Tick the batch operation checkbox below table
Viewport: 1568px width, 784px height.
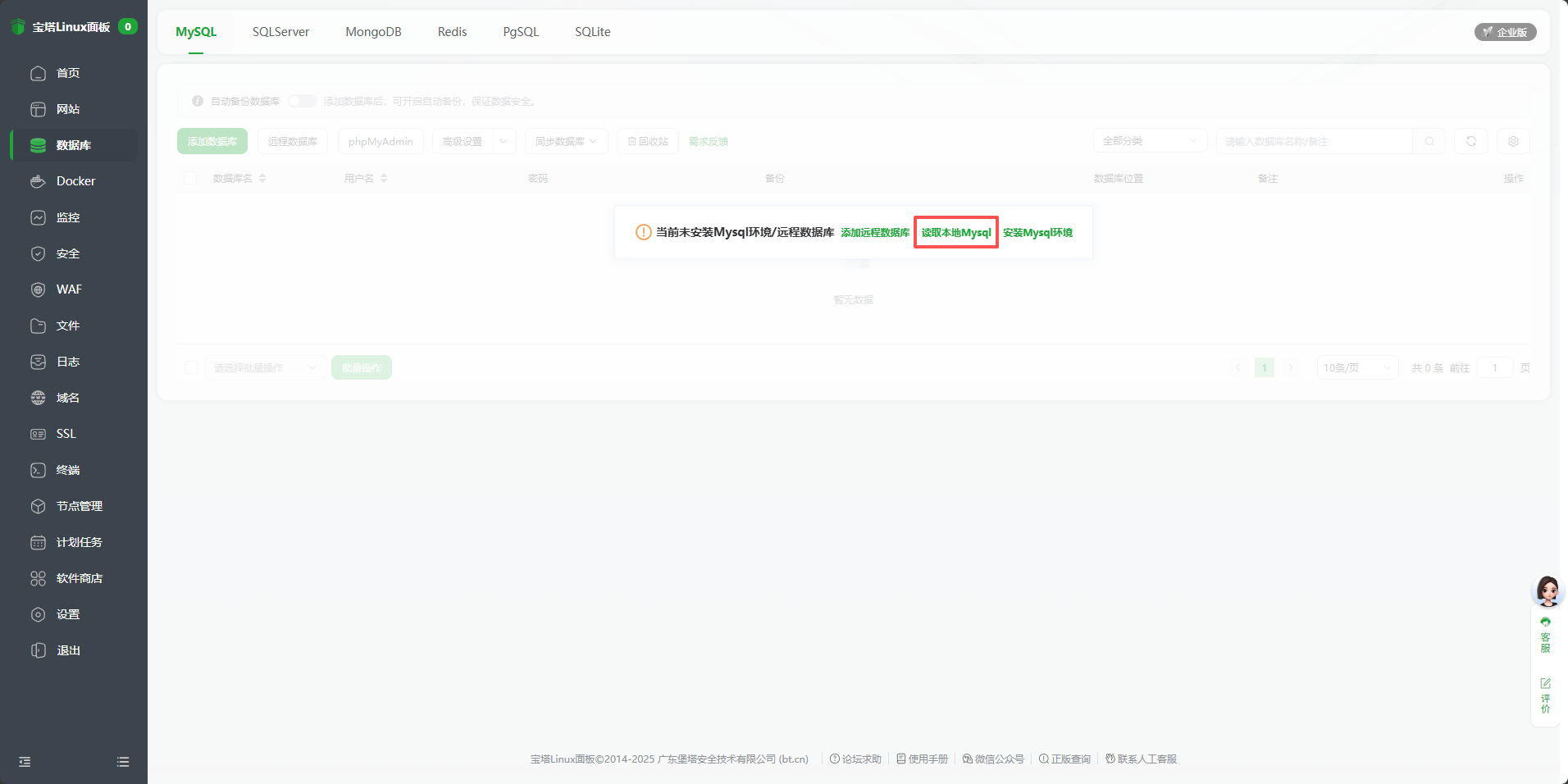tap(191, 367)
